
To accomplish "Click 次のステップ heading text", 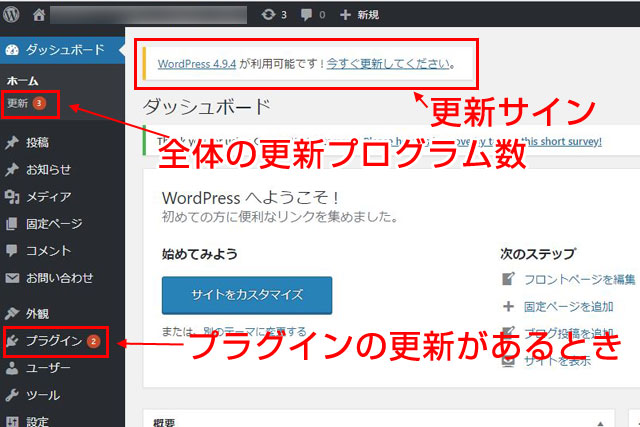I will [x=538, y=254].
